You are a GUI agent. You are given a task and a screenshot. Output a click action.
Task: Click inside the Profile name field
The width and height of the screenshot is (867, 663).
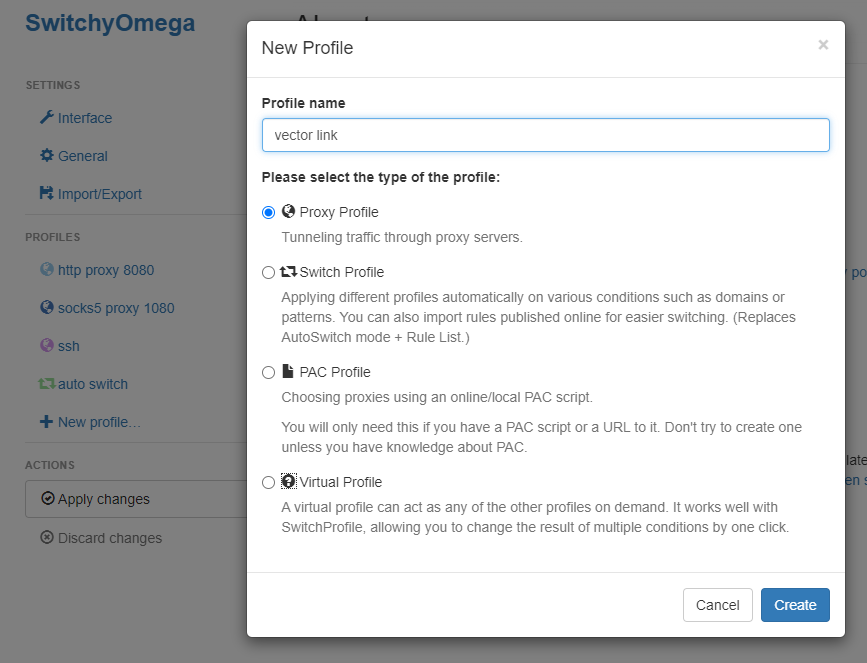point(545,134)
